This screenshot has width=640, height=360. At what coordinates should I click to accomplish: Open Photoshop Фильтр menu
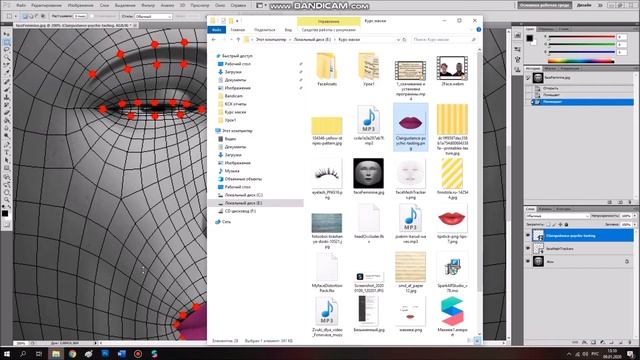pos(148,5)
